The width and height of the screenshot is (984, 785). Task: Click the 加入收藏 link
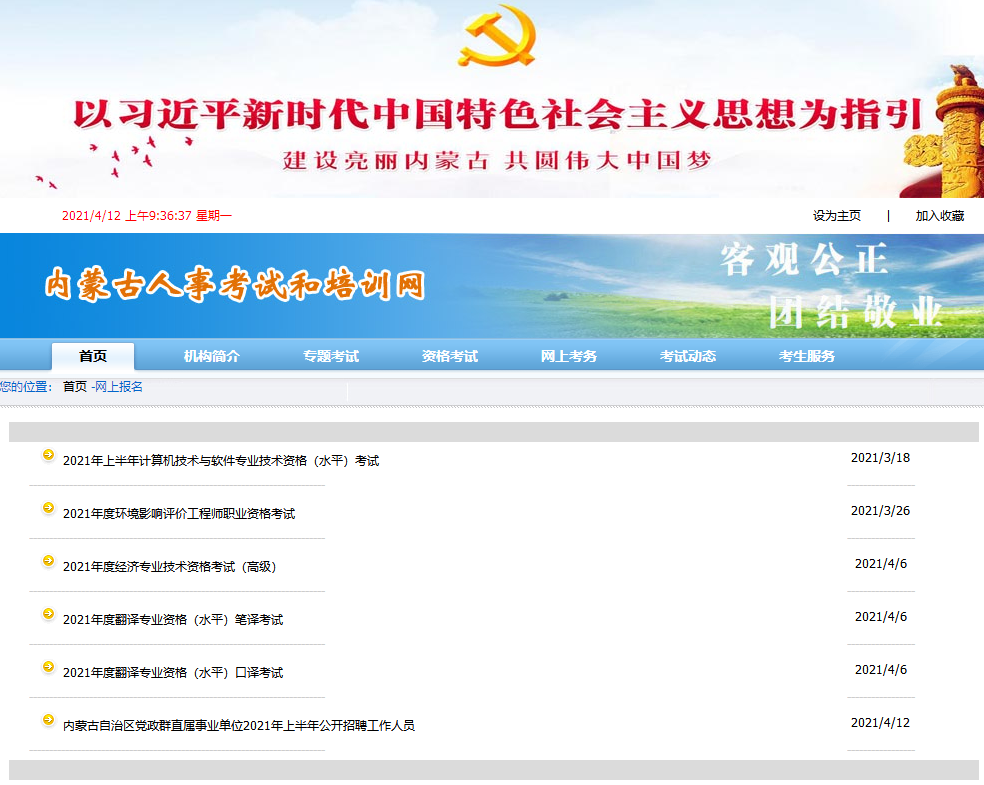pos(940,216)
